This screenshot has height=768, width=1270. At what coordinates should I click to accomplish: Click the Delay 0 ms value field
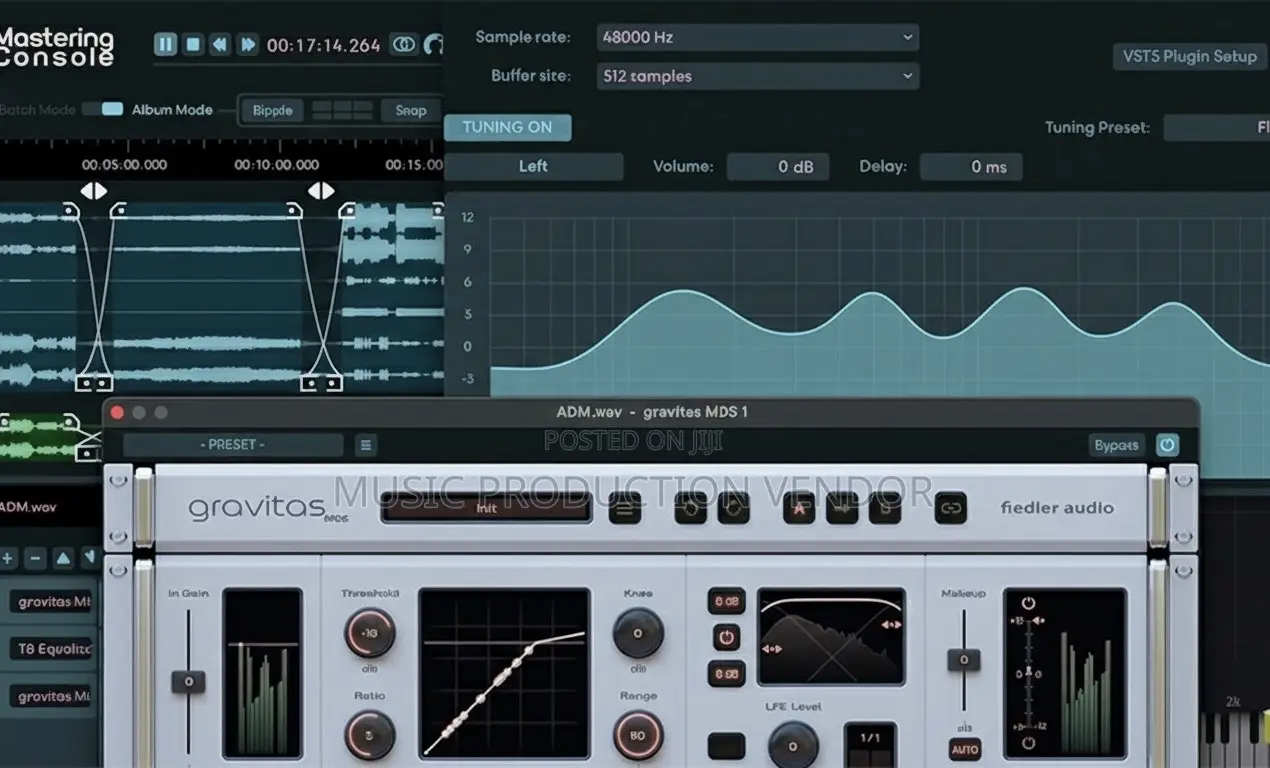click(971, 167)
